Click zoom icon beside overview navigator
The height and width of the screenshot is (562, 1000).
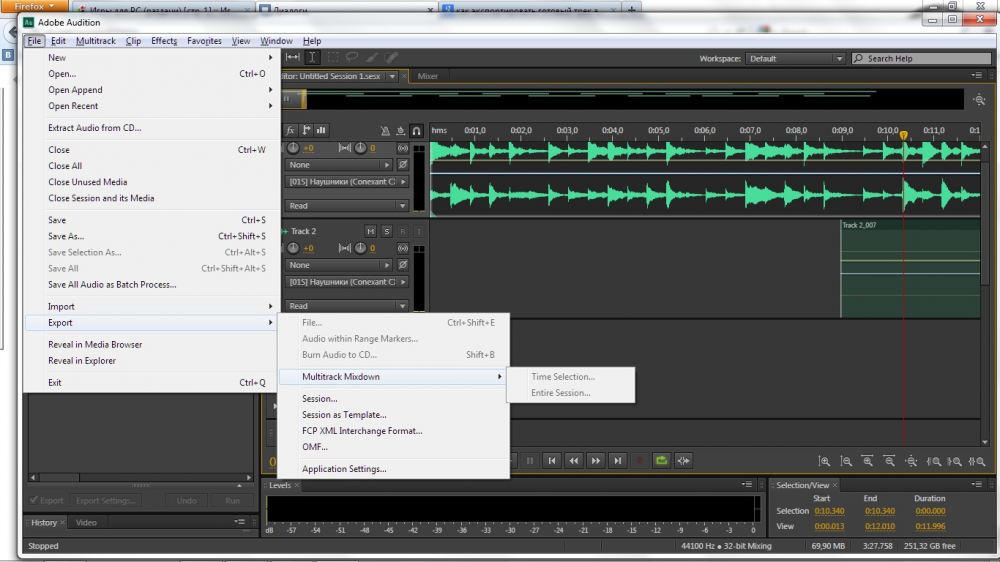coord(980,100)
